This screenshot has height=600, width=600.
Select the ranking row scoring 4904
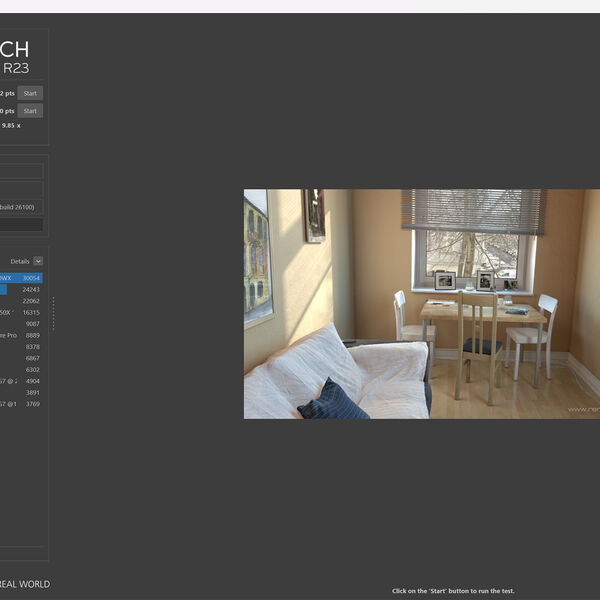tap(21, 381)
